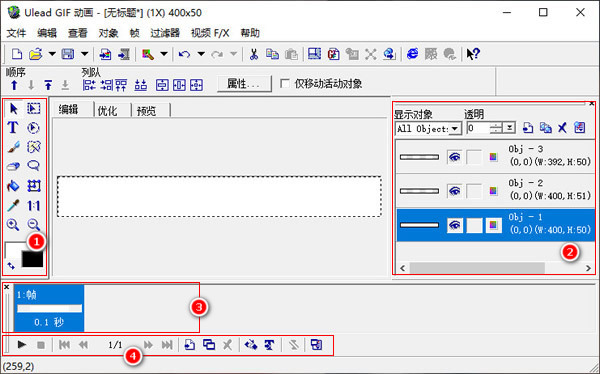Image resolution: width=600 pixels, height=374 pixels.
Task: Open the 对象 menu
Action: pos(108,33)
